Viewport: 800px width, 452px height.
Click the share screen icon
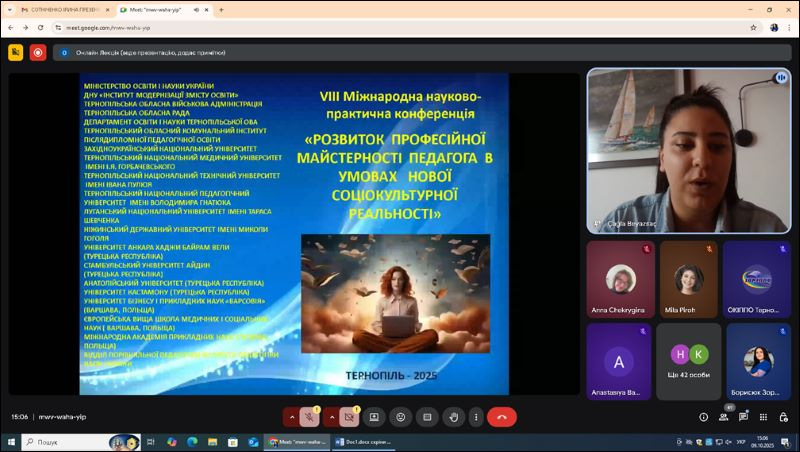374,417
